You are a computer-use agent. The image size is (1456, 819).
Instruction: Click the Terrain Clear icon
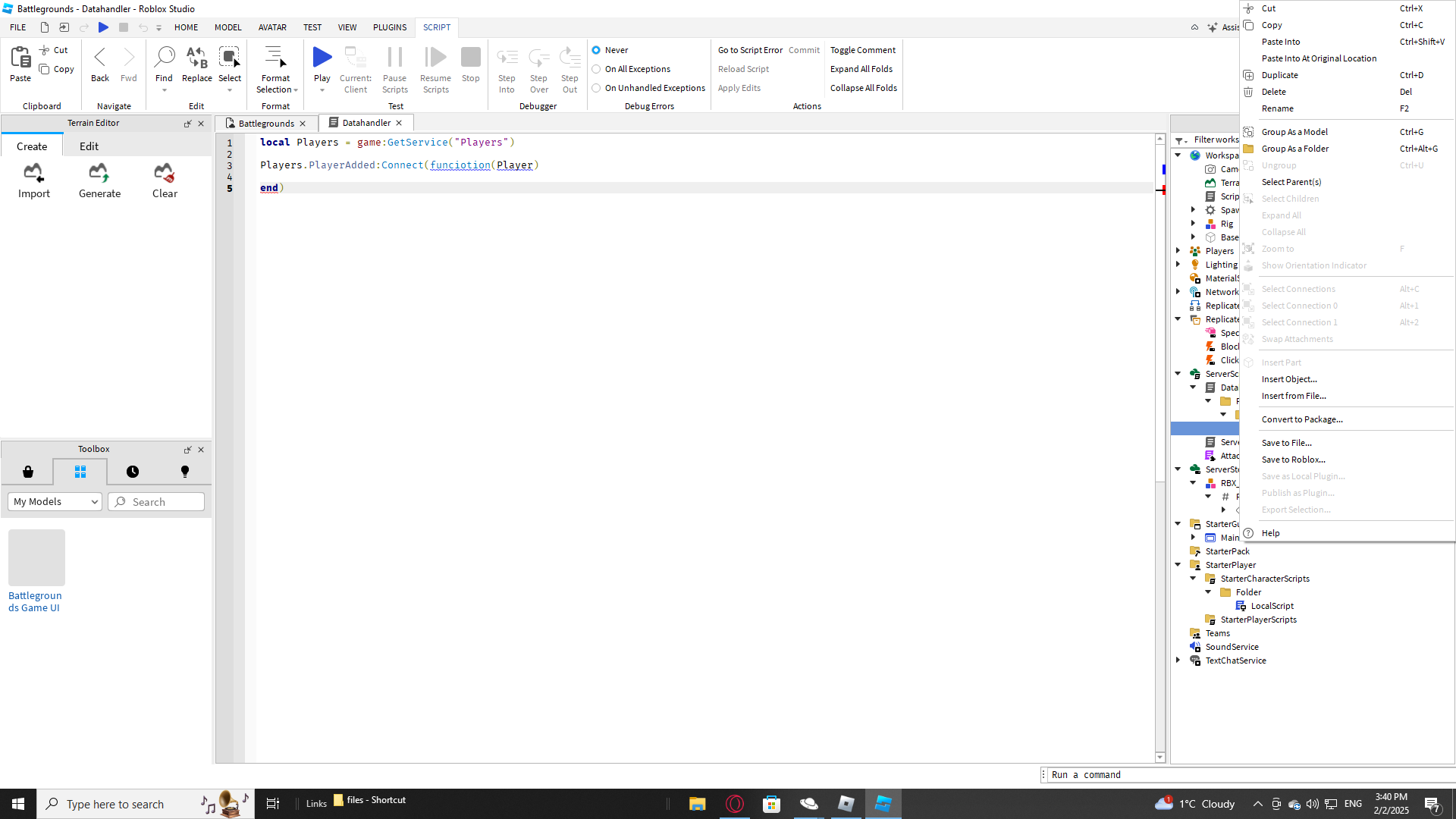point(165,174)
